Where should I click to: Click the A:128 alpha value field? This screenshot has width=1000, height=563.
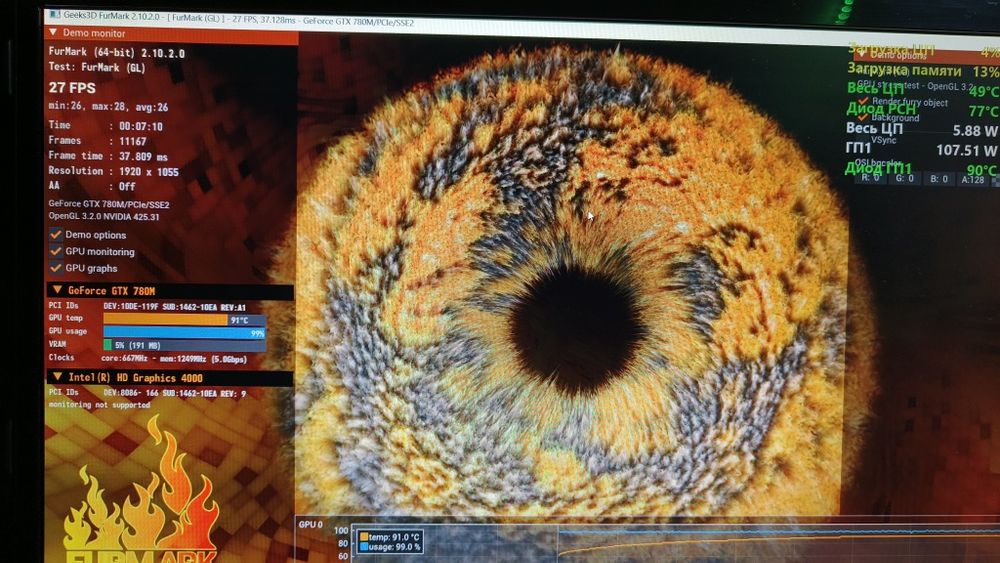(x=973, y=180)
